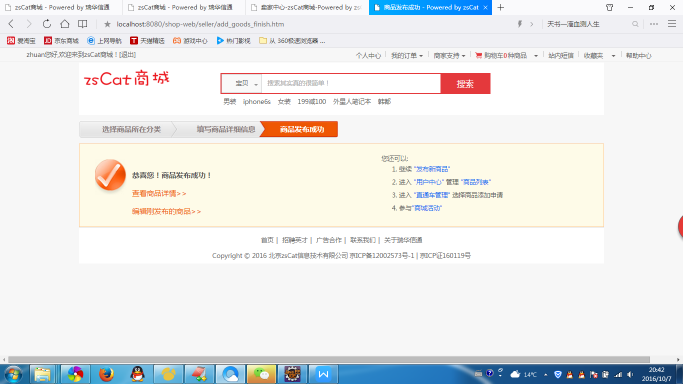Open the 京东商城 bookmark
The width and height of the screenshot is (683, 384).
[61, 40]
